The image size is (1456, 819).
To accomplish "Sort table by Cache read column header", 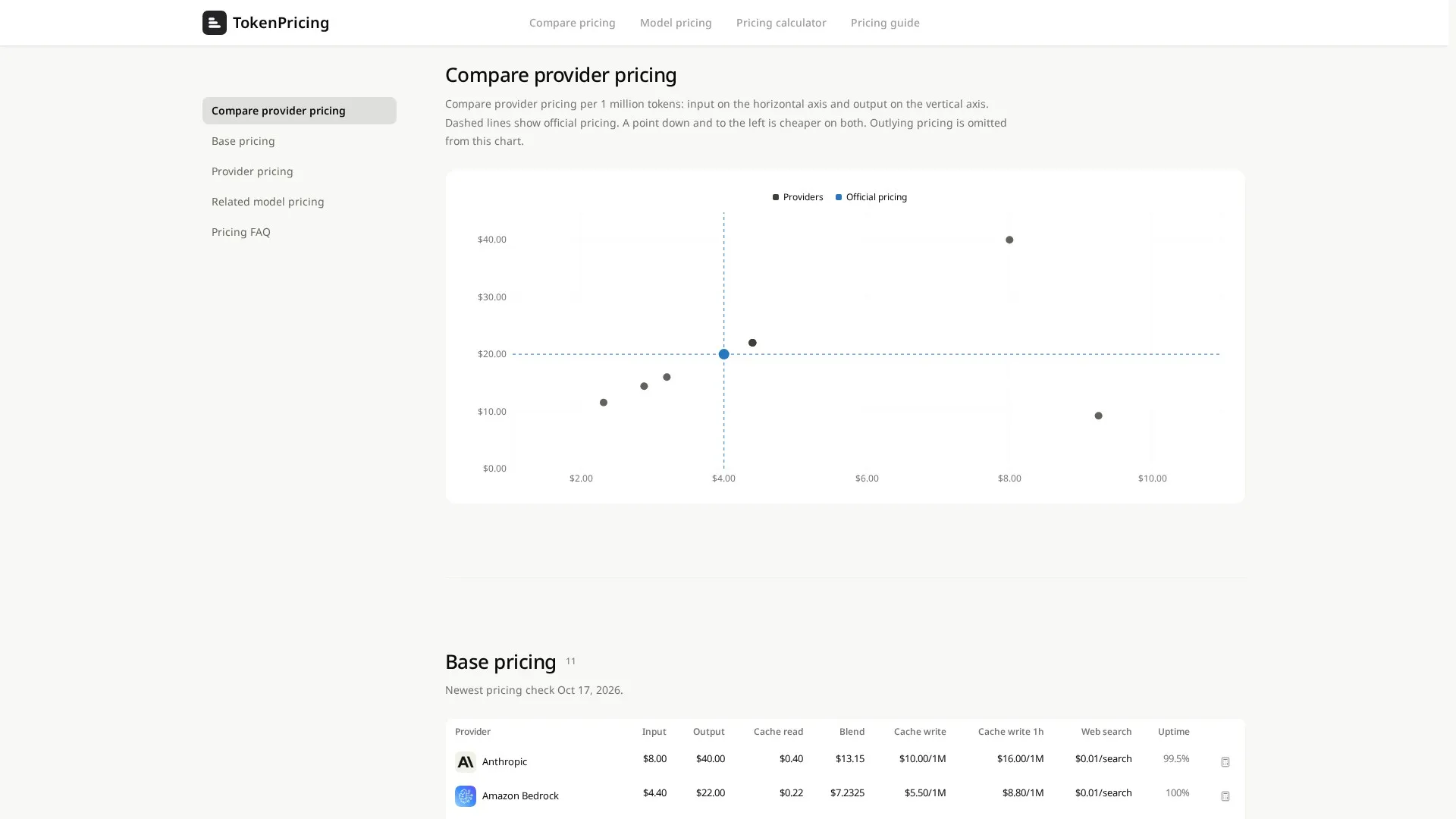I will click(x=778, y=732).
